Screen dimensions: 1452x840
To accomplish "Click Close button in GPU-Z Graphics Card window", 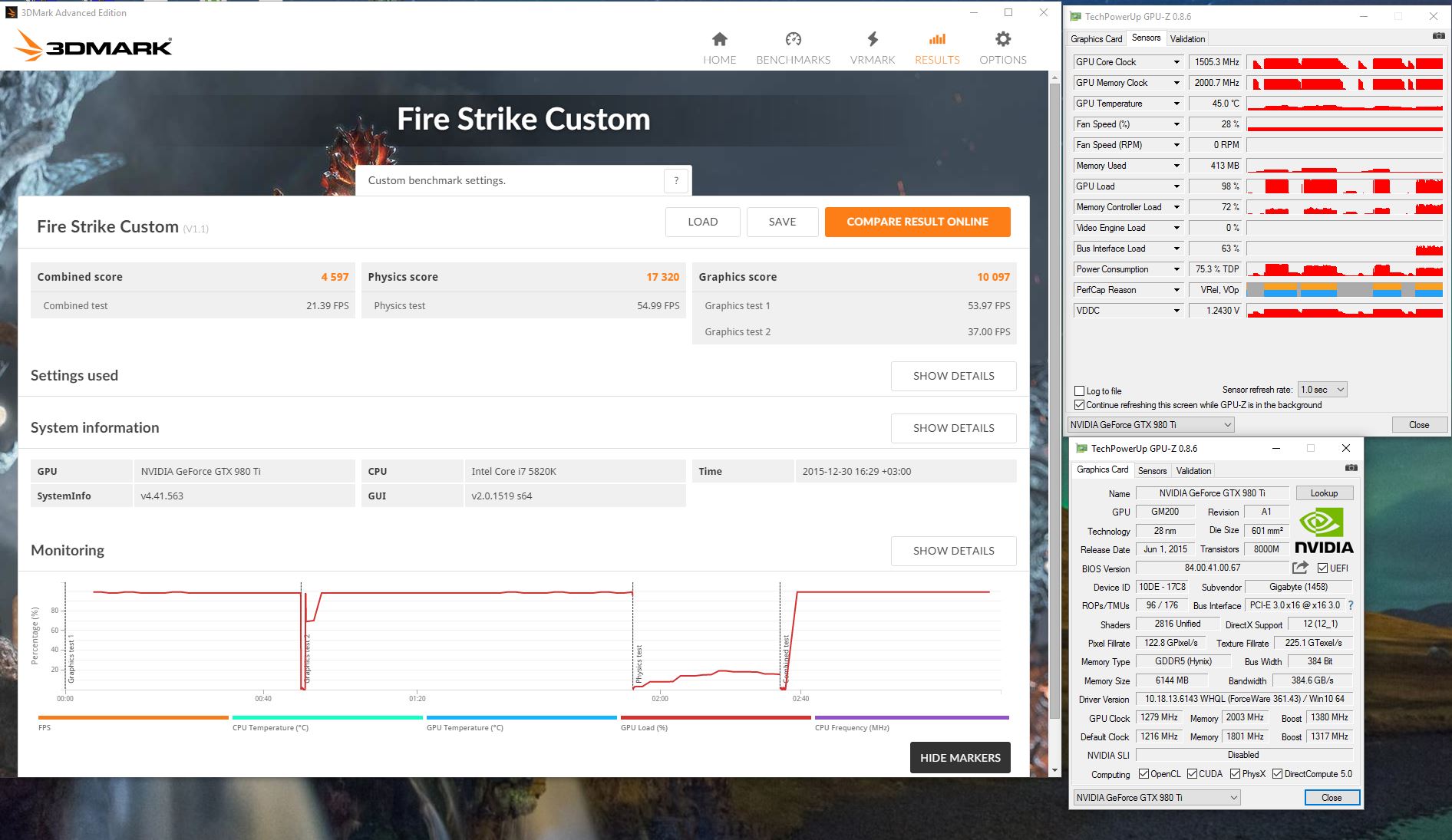I will pyautogui.click(x=1332, y=798).
